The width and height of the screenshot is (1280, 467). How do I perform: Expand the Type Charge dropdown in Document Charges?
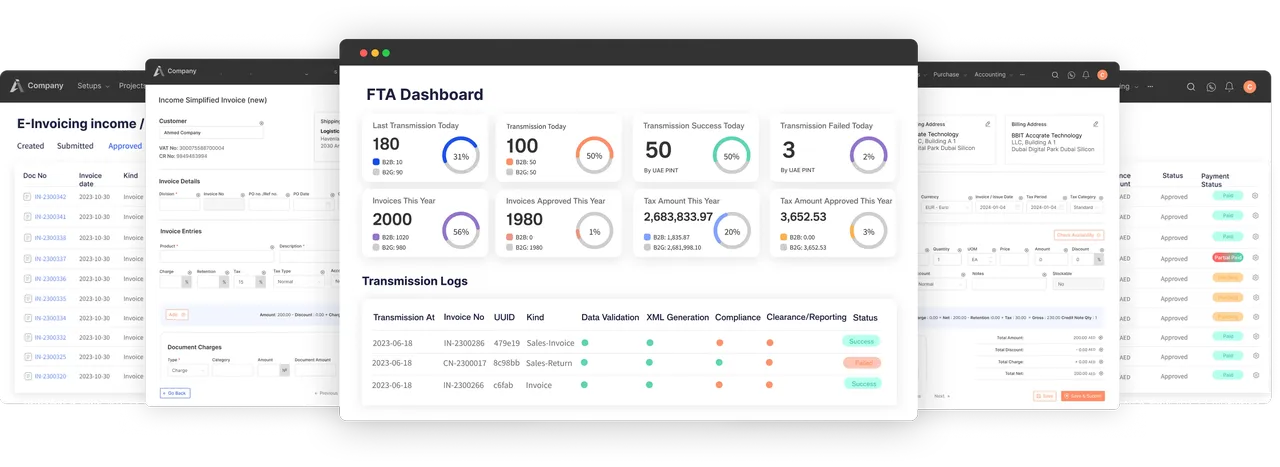(187, 370)
